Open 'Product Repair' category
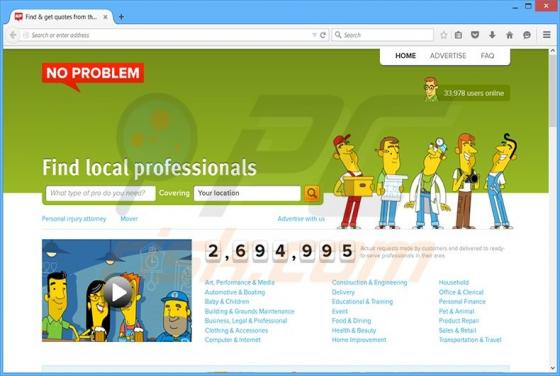This screenshot has width=560, height=376. pos(459,321)
